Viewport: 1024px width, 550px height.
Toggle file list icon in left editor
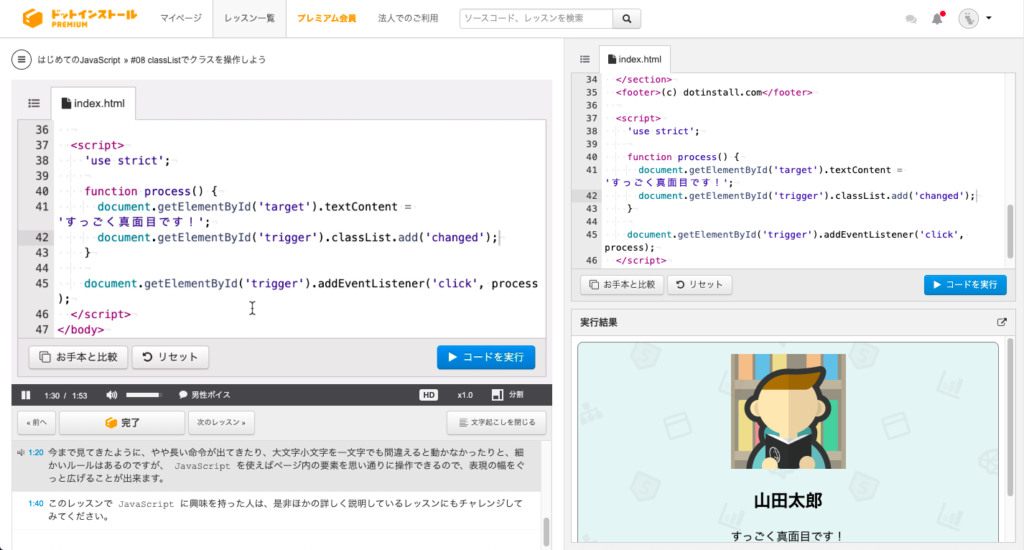(34, 103)
